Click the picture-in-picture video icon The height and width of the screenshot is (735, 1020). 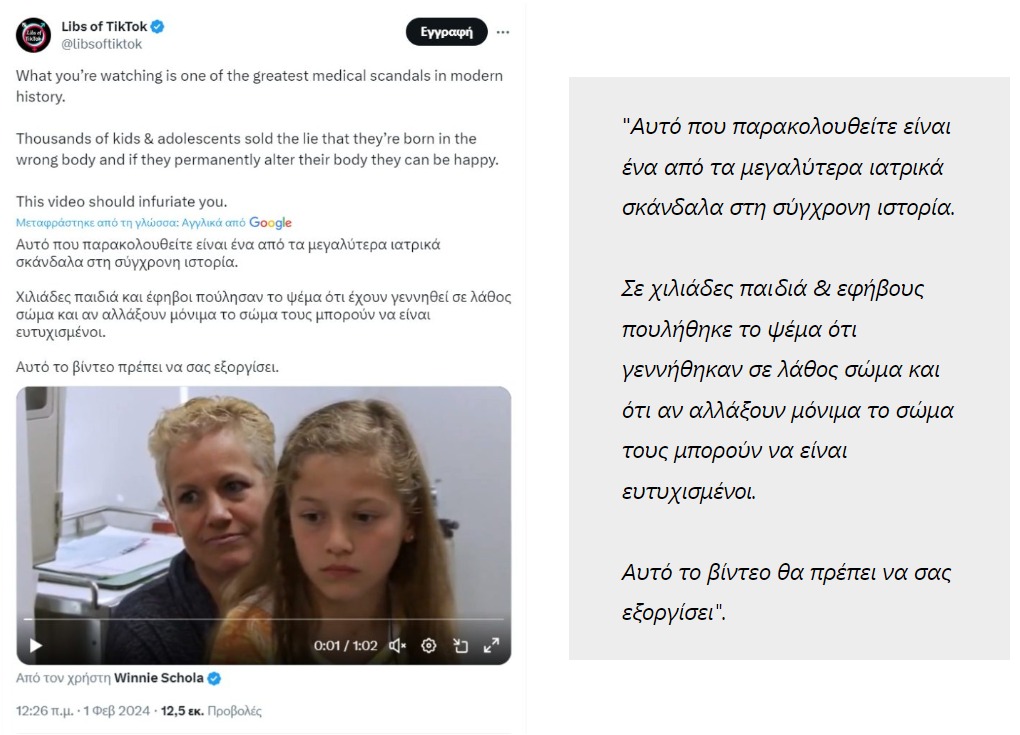[x=461, y=645]
